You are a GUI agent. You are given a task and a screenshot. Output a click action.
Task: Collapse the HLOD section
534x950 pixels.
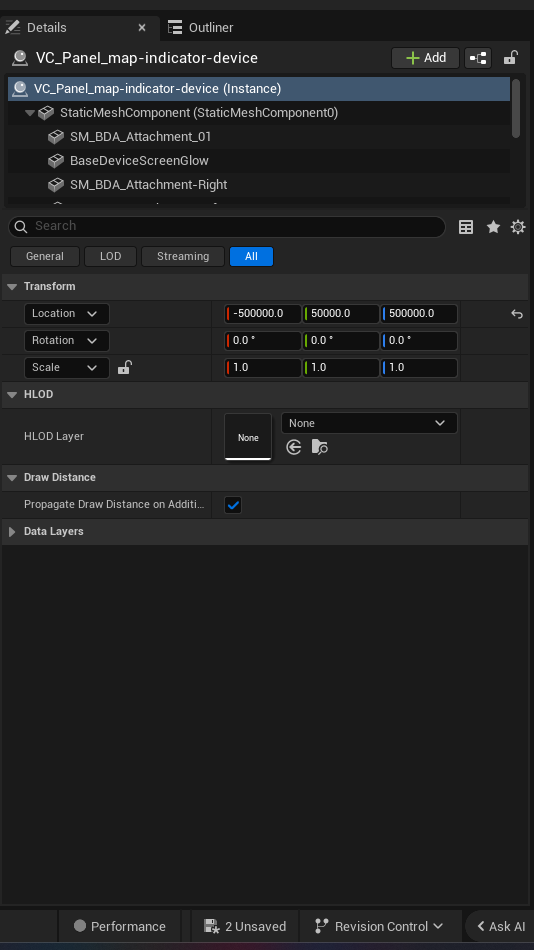coord(12,394)
